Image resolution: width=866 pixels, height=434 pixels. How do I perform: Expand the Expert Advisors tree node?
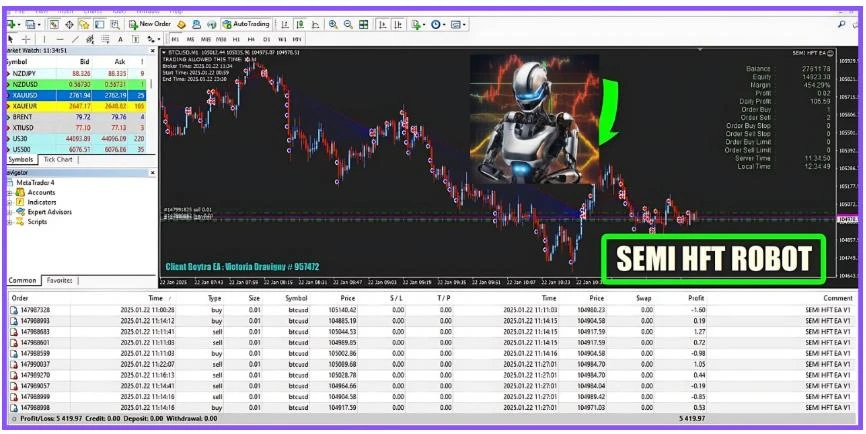coord(10,212)
